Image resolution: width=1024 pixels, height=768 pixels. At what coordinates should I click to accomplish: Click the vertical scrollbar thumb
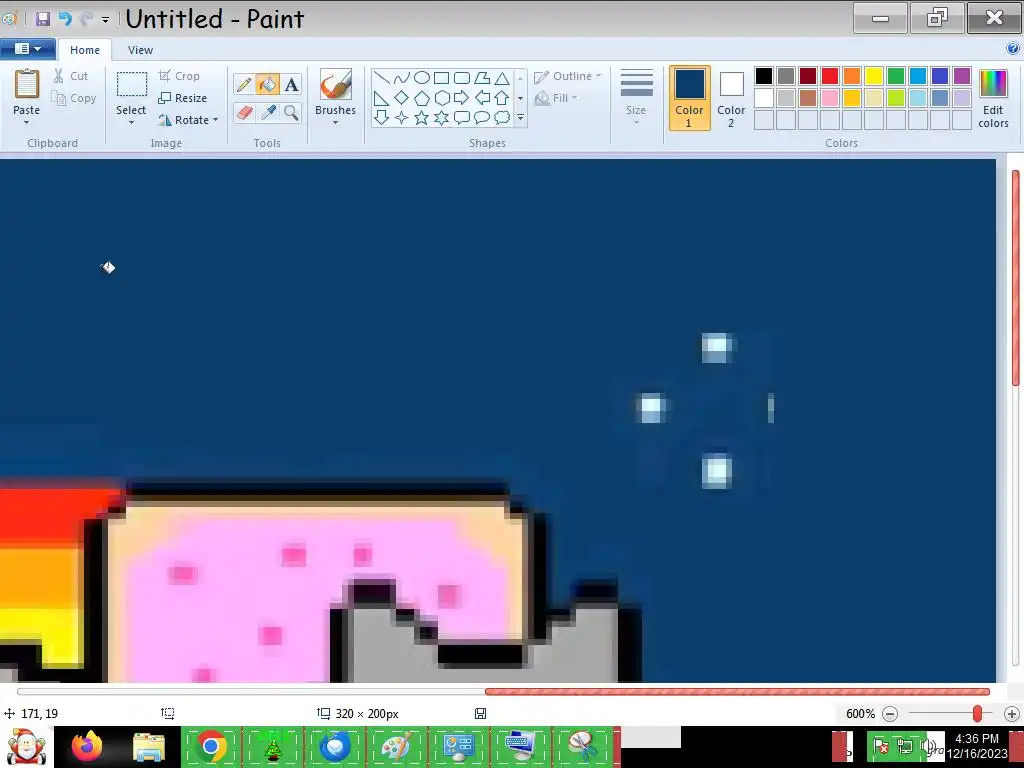(x=1016, y=278)
